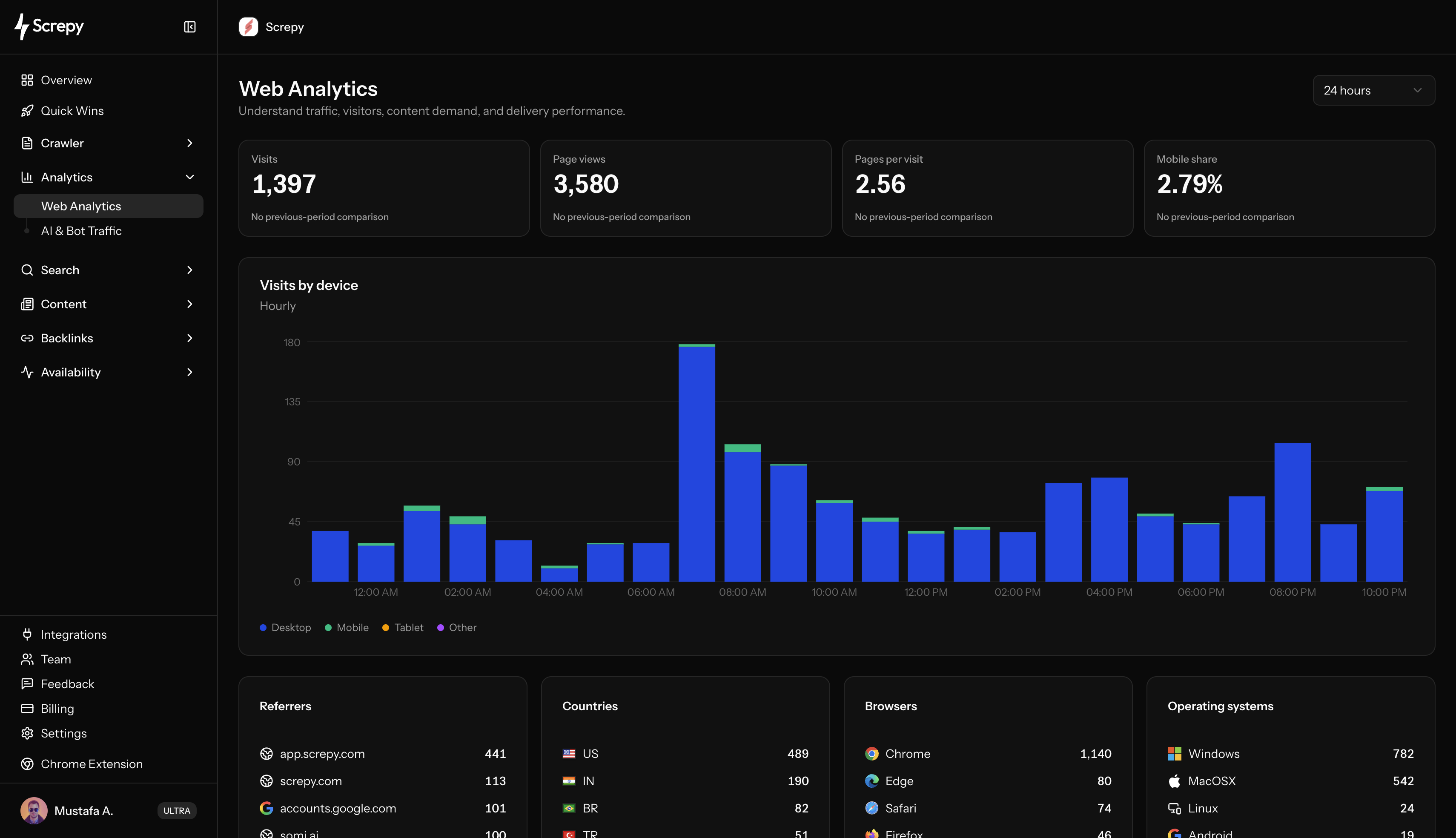
Task: Open the Team menu item
Action: click(x=56, y=659)
